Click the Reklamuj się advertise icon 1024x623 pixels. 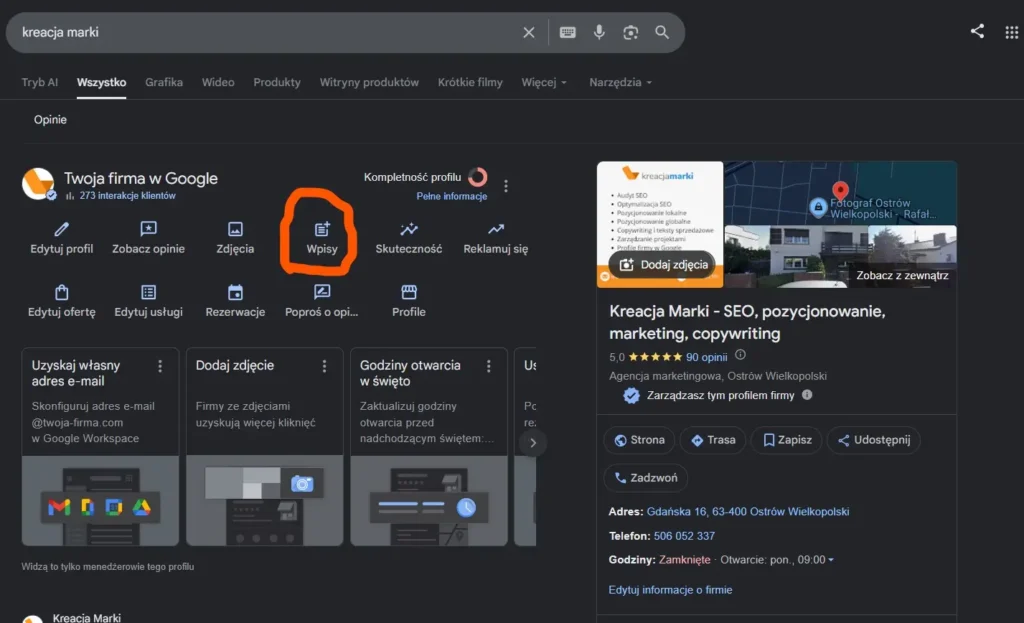496,229
